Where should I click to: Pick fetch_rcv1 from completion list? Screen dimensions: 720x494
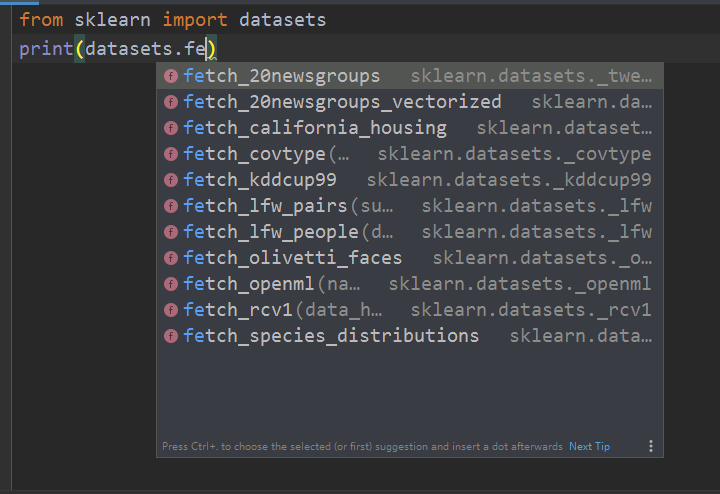(410, 310)
